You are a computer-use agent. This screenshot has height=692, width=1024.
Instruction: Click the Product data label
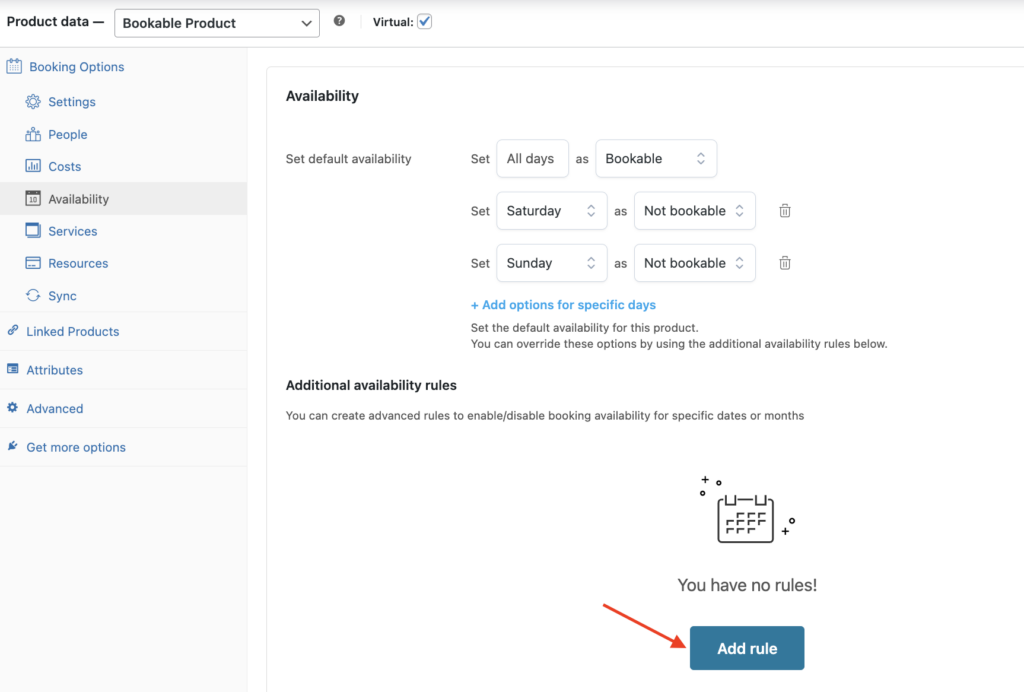pos(55,22)
